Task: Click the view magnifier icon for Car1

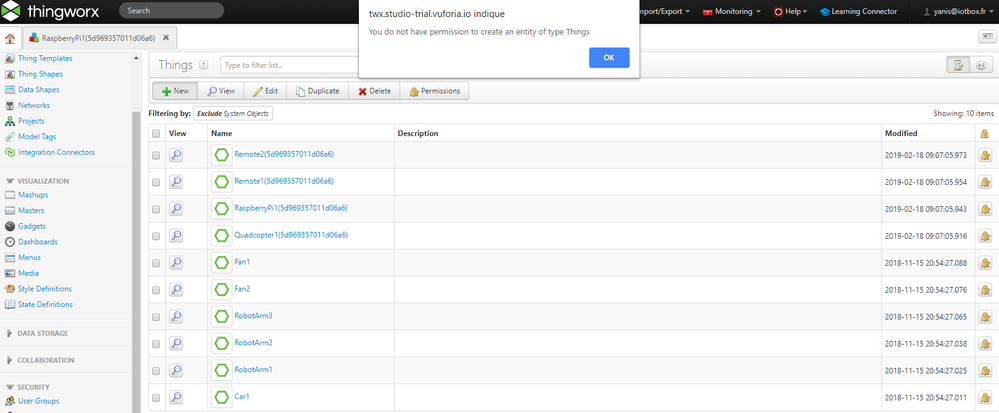Action: click(x=176, y=396)
